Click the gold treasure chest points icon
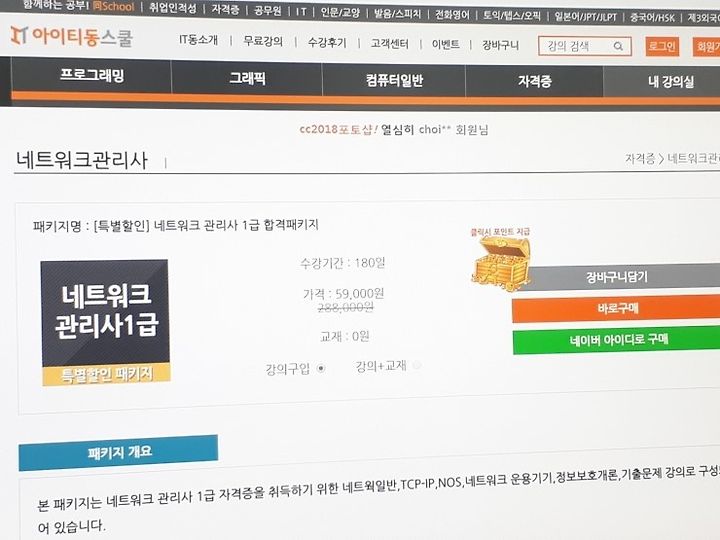The image size is (720, 540). click(x=500, y=264)
